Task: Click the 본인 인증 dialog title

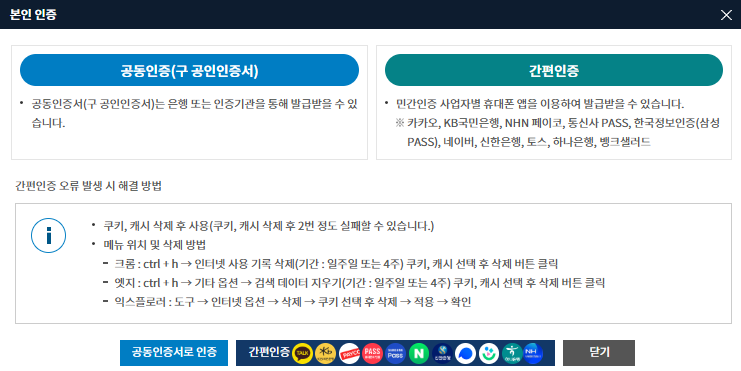Action: [34, 14]
